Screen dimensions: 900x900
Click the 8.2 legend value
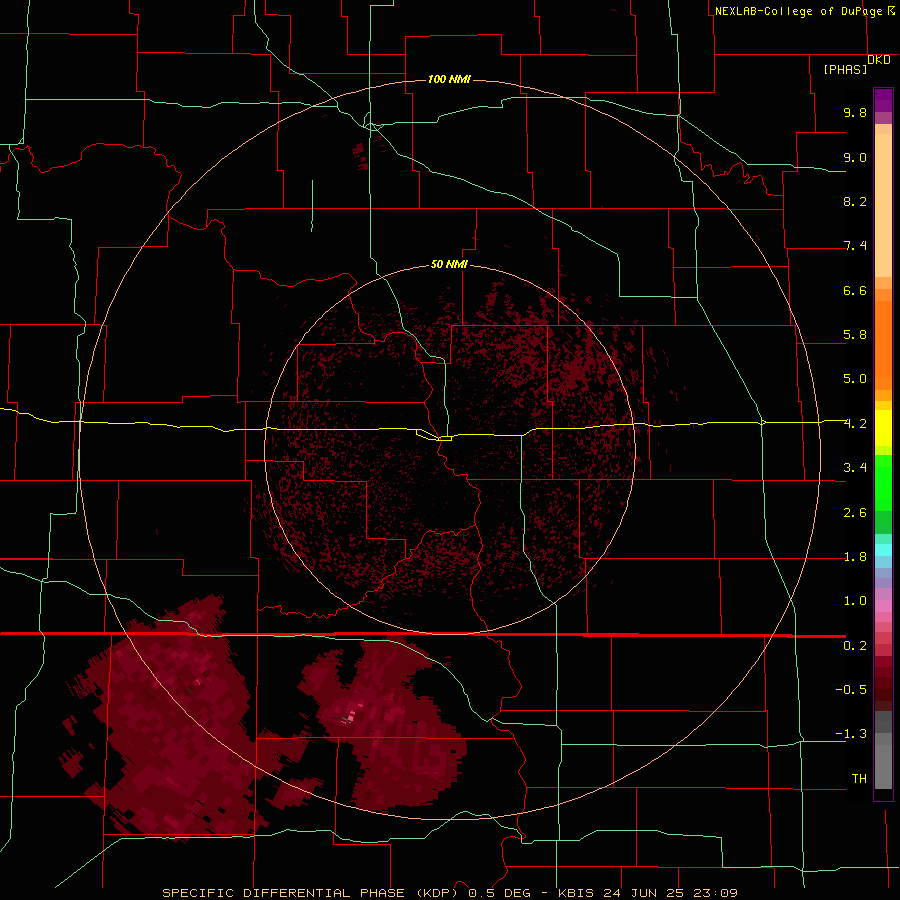855,201
